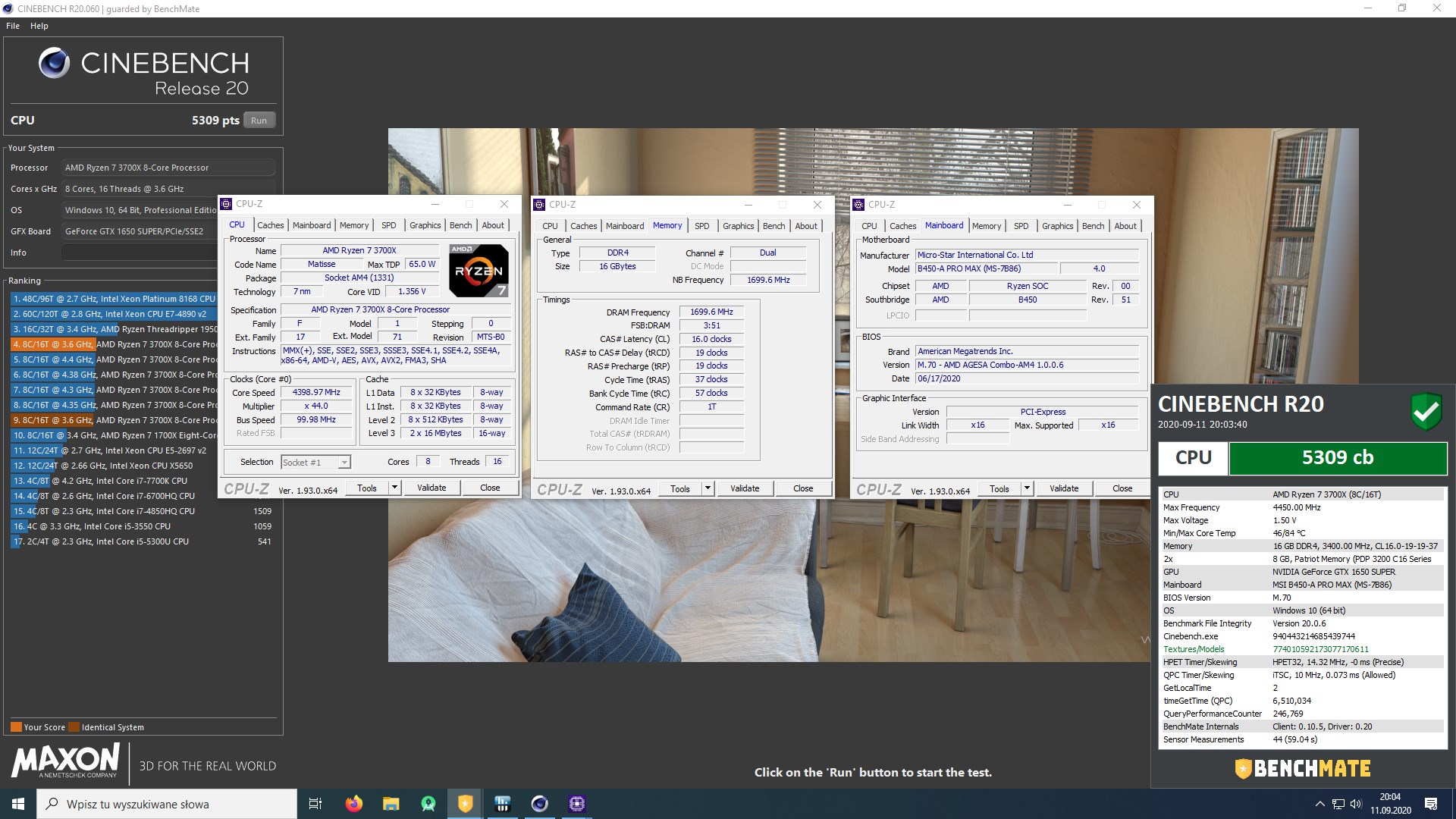This screenshot has height=819, width=1456.
Task: Open About tab in Memory CPU-Z window
Action: [x=806, y=226]
